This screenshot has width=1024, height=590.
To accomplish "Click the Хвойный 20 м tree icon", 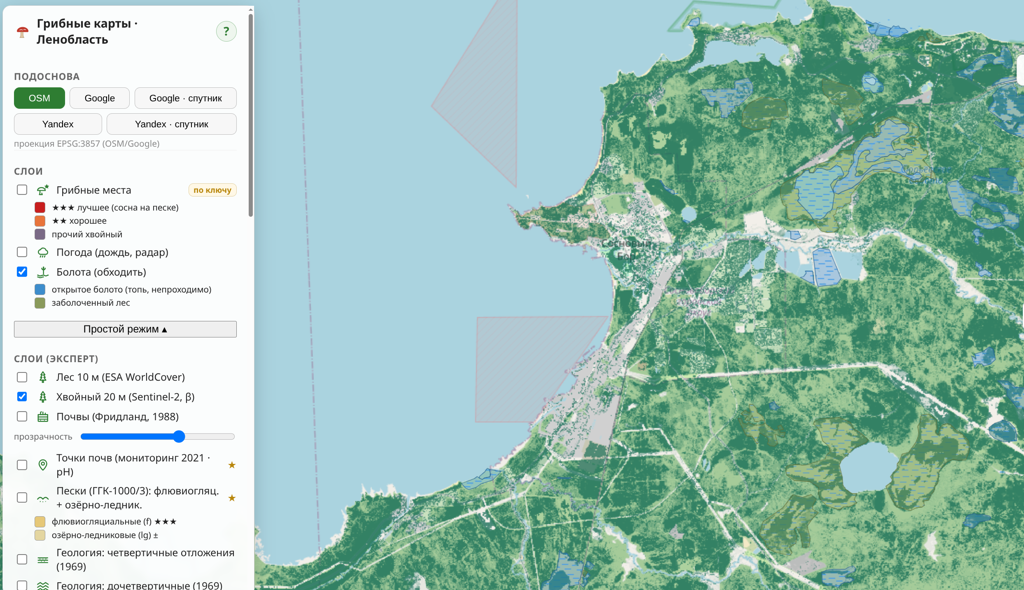I will [42, 397].
